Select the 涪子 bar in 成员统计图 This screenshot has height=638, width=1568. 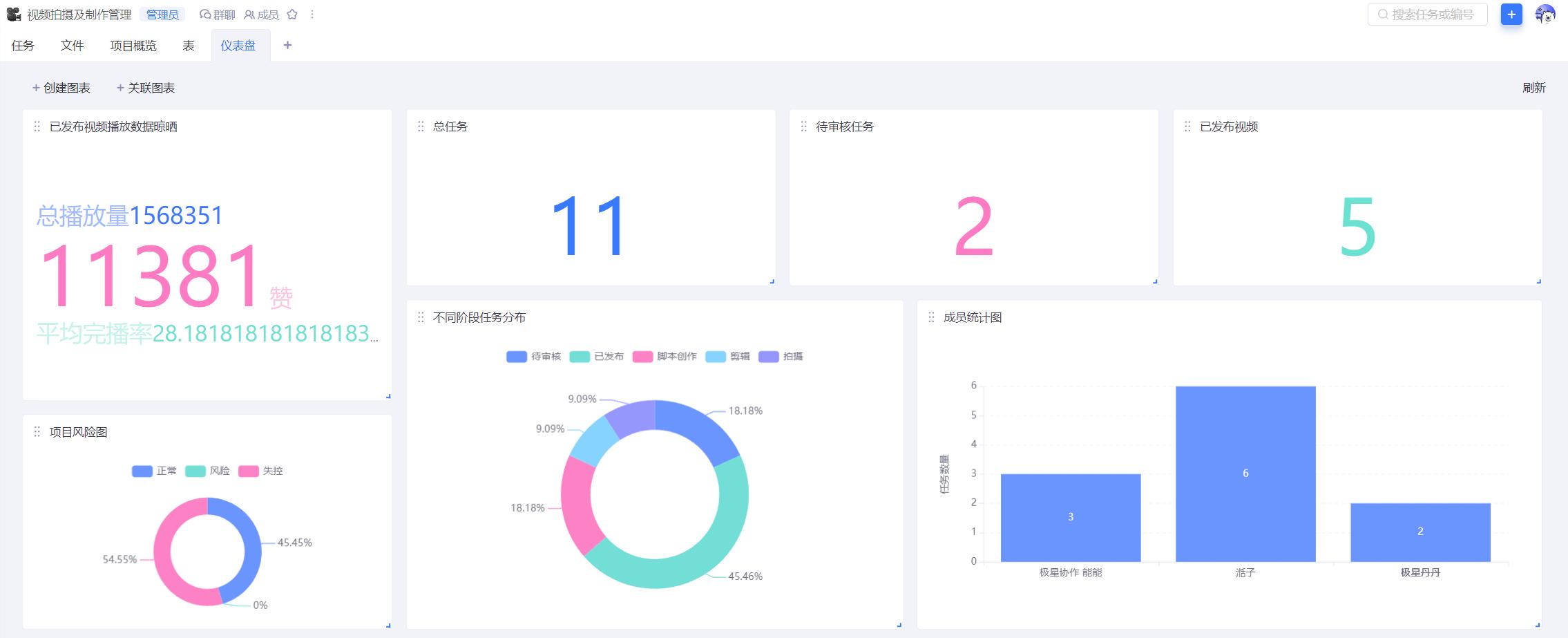click(1245, 474)
